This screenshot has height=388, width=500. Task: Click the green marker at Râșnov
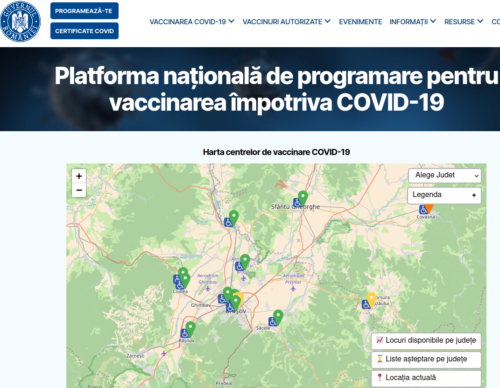[190, 328]
